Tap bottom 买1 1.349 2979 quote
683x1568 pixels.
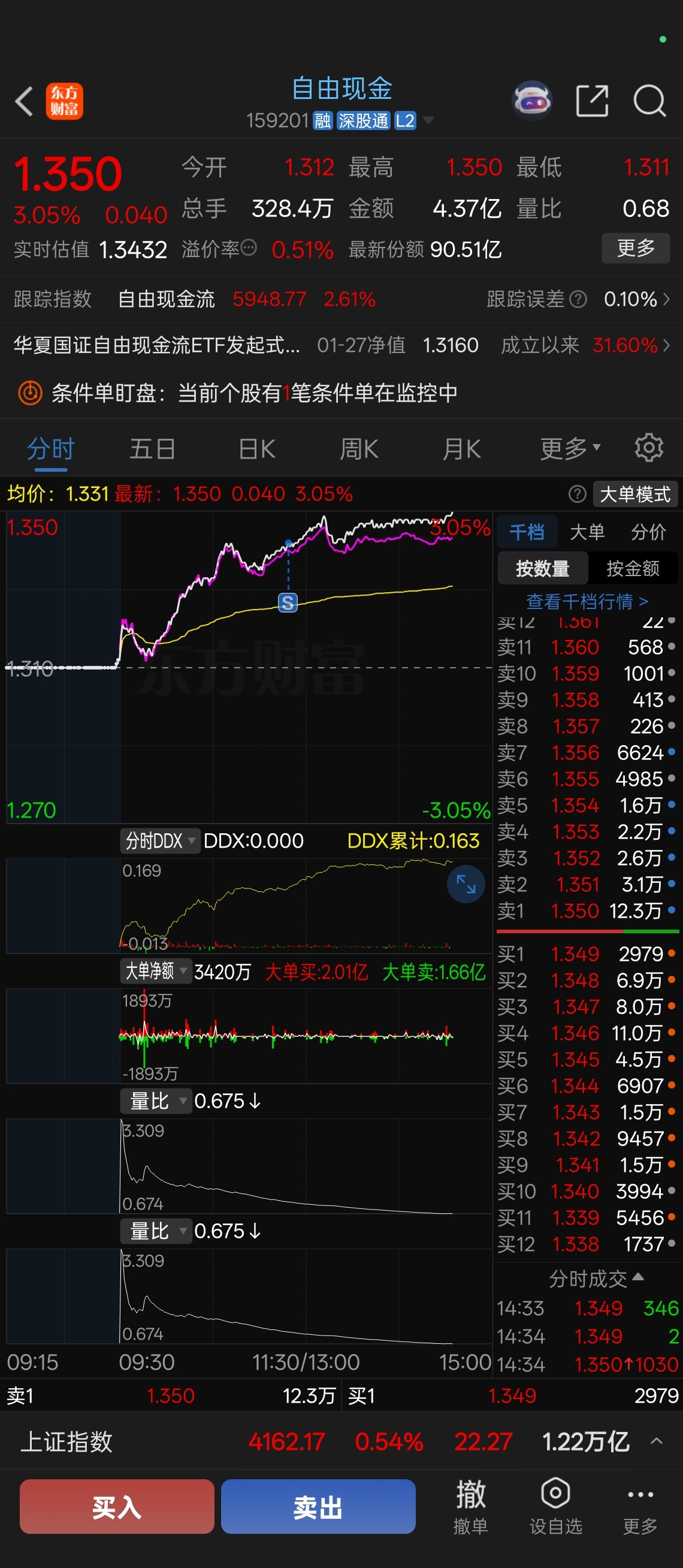tap(513, 1395)
